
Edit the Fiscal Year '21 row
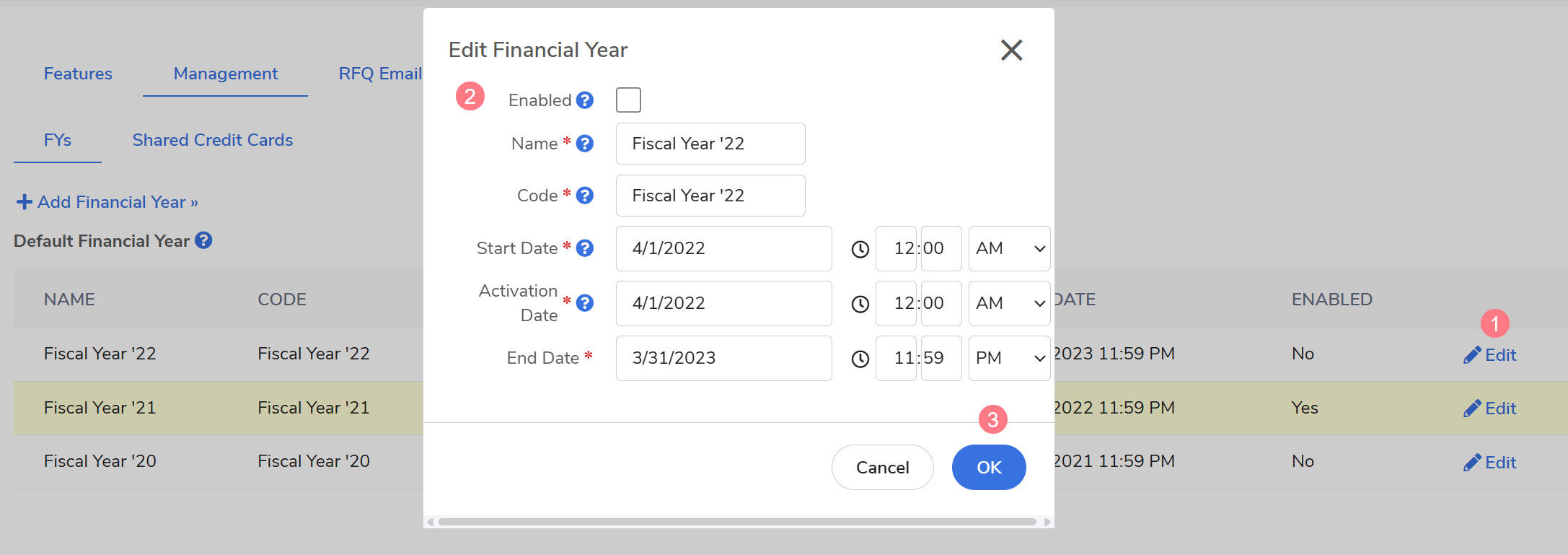1490,408
